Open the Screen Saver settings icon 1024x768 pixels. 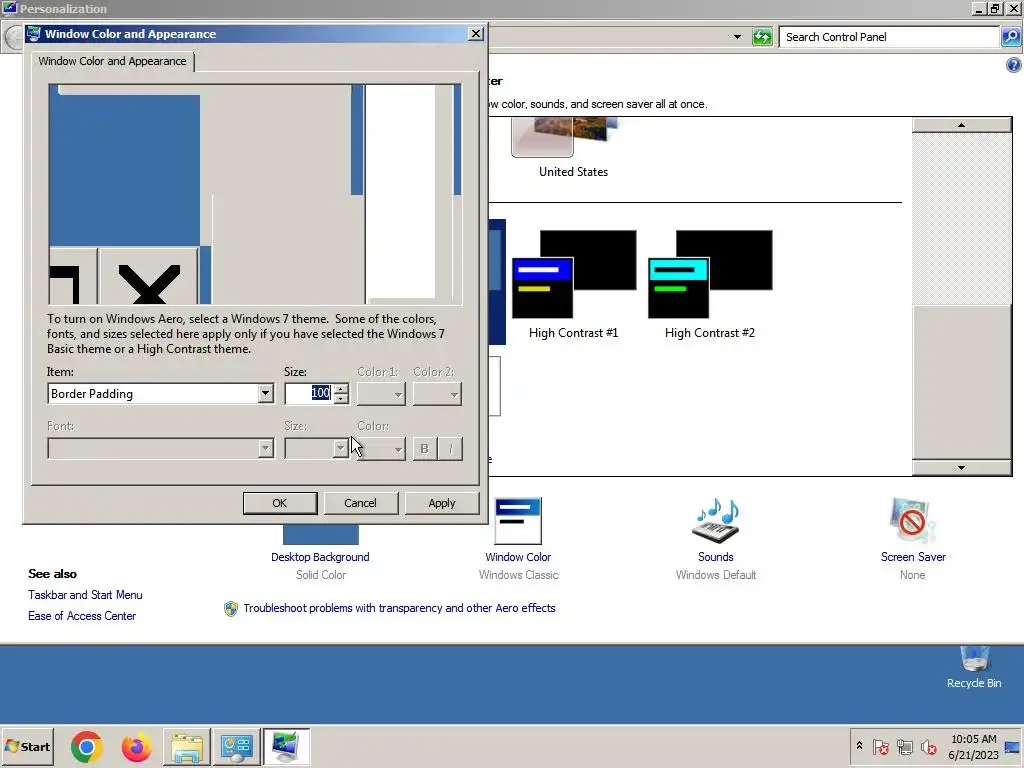click(x=912, y=520)
